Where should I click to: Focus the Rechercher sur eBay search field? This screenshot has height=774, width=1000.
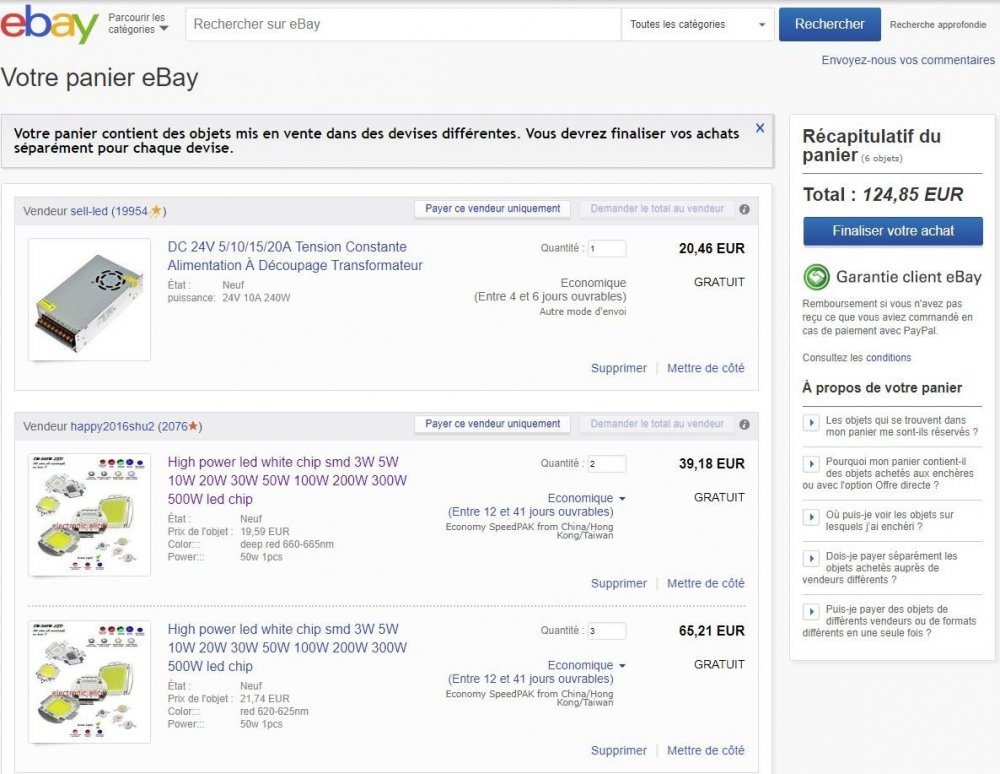(403, 24)
